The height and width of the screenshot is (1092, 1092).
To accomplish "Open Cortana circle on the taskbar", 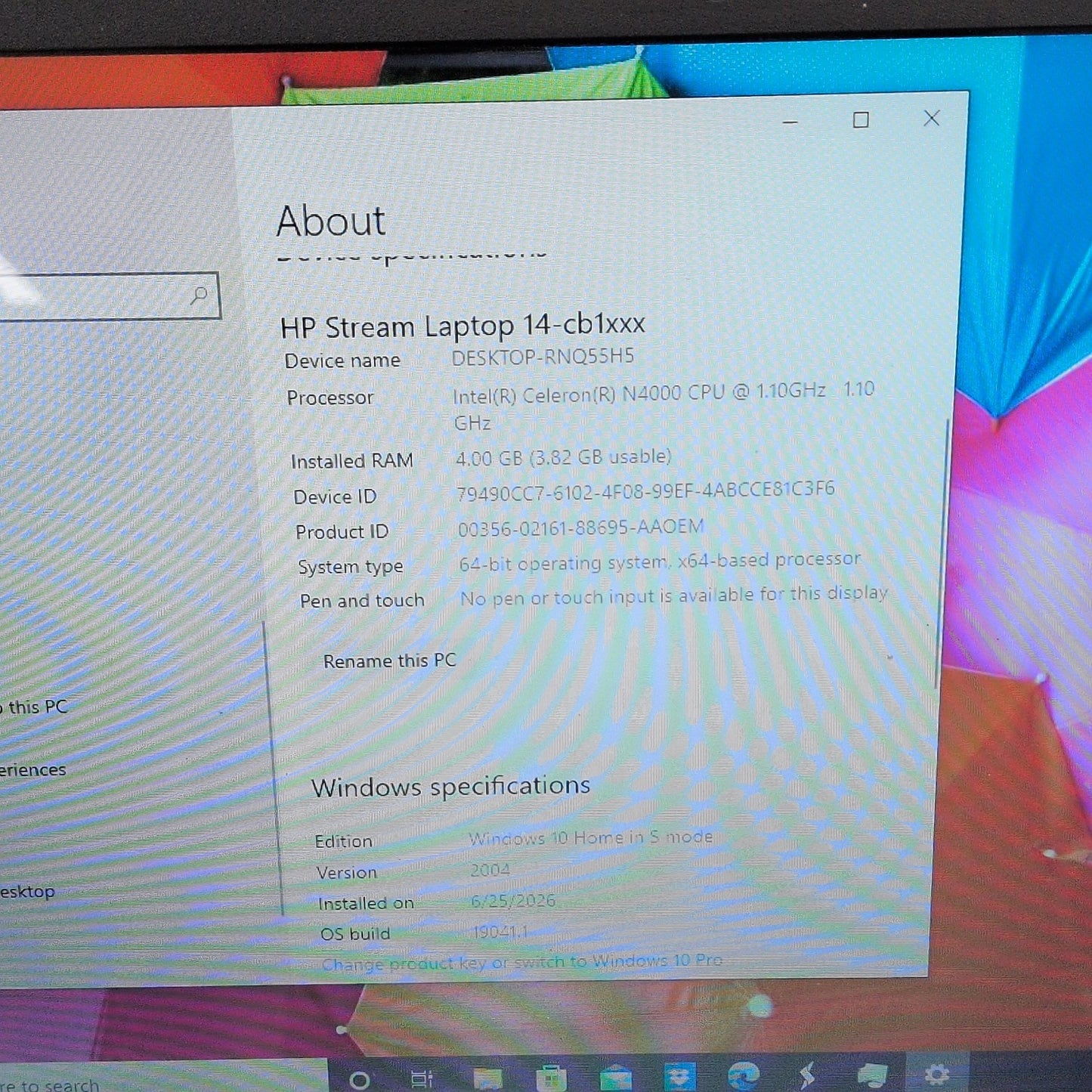I will 360,1079.
